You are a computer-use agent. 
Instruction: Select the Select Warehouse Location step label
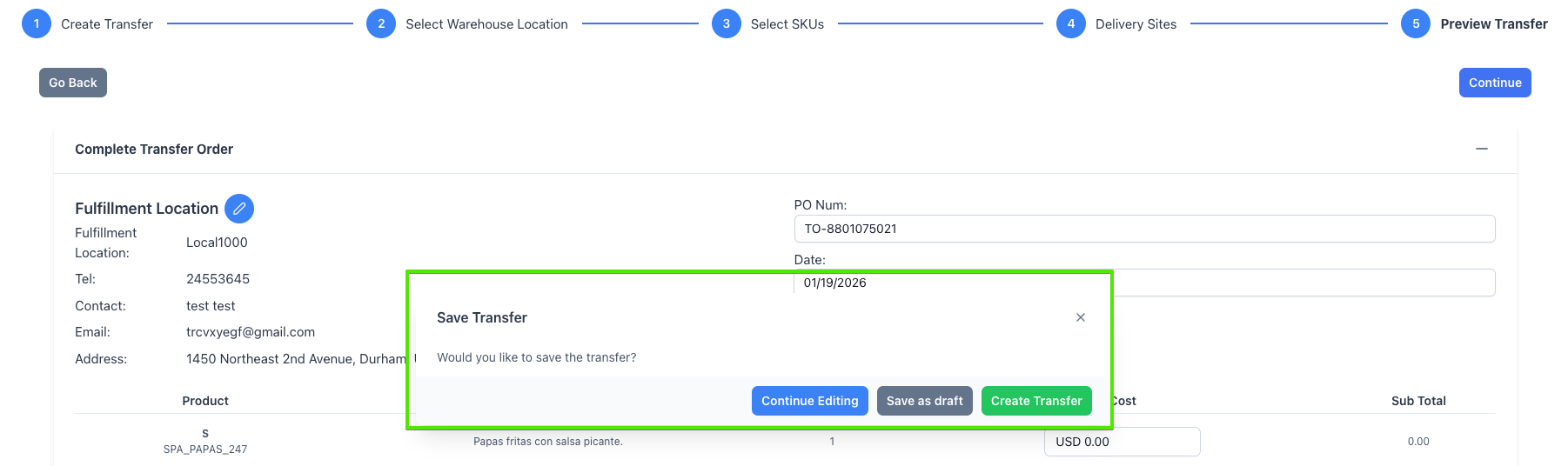pyautogui.click(x=486, y=24)
